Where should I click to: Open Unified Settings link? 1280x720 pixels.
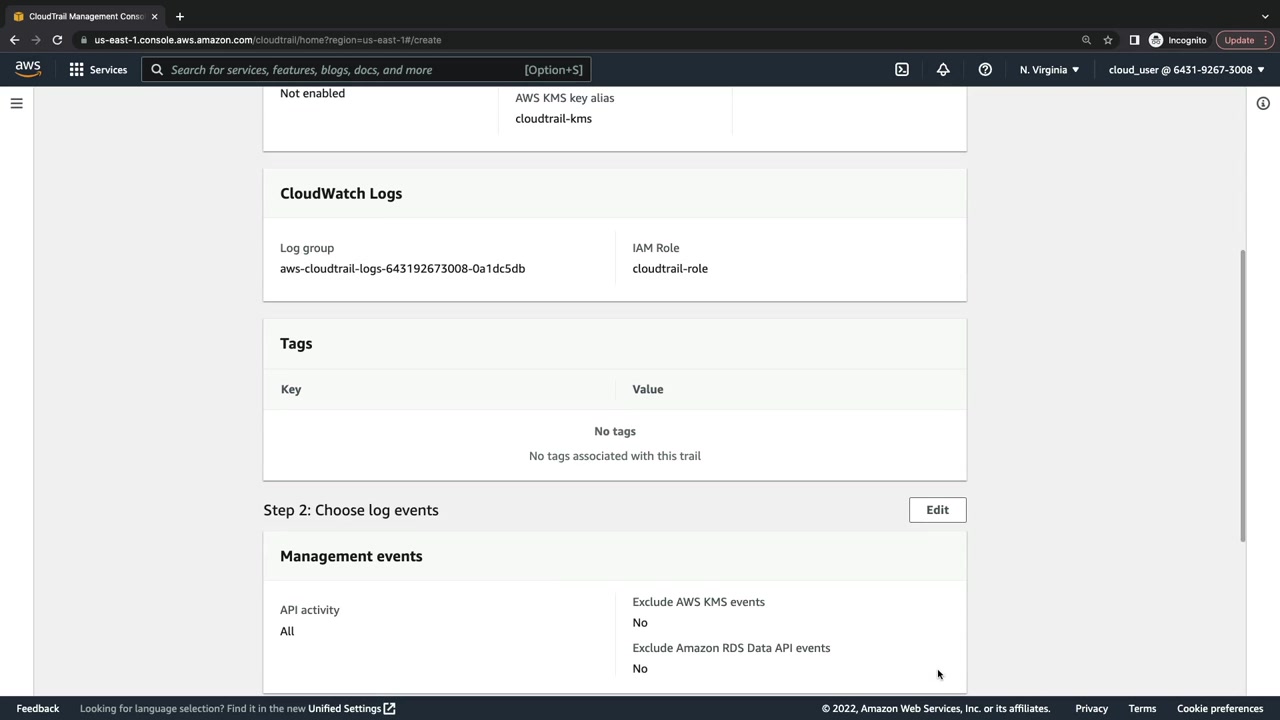[351, 708]
